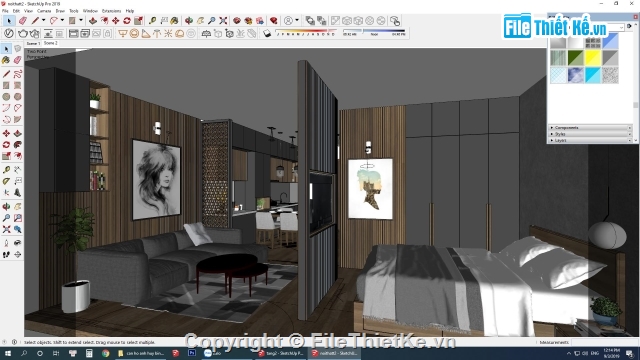
Task: Select the Zoom magnifier in top toolbar
Action: point(211,20)
